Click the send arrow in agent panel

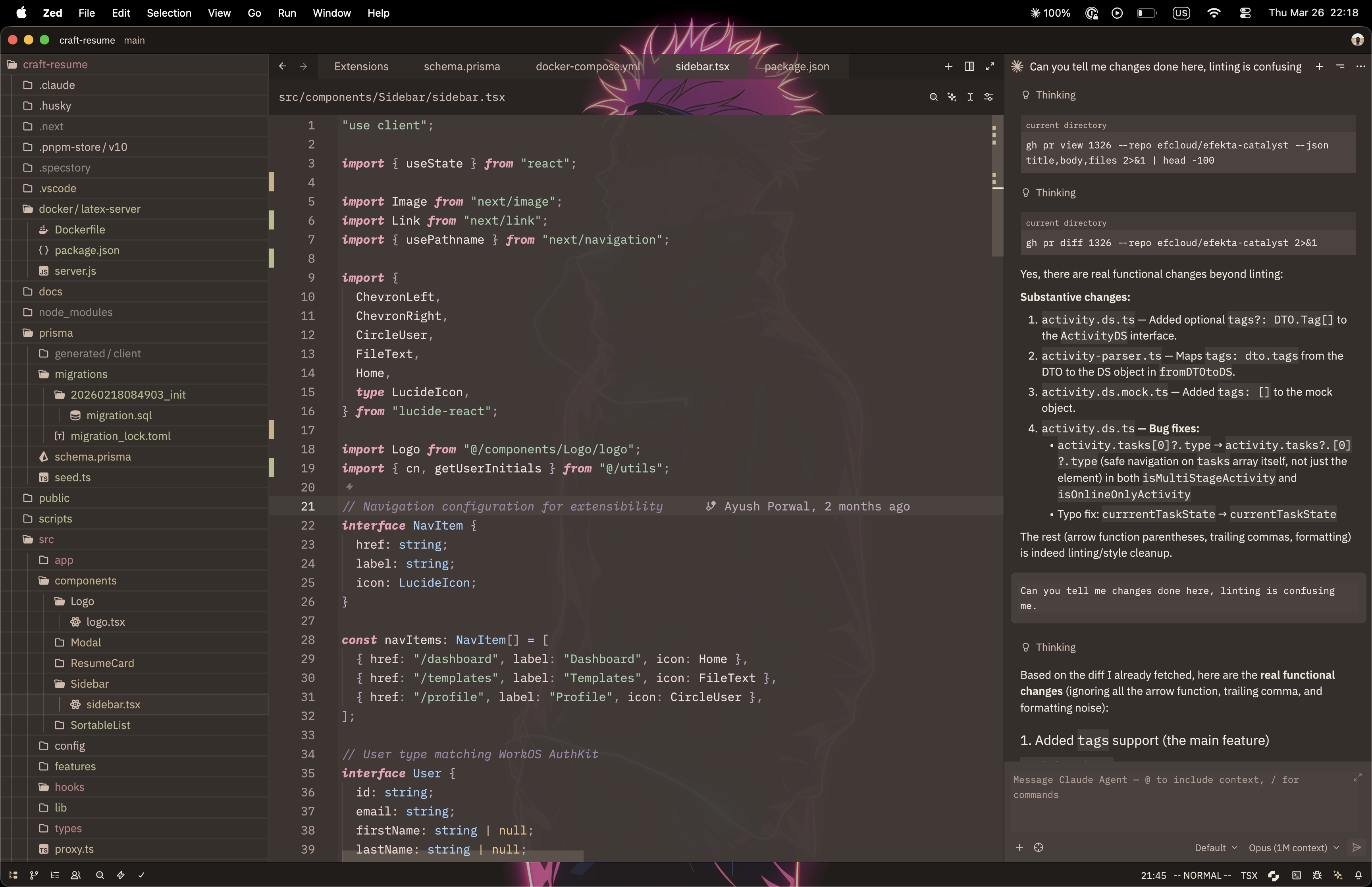click(1357, 847)
